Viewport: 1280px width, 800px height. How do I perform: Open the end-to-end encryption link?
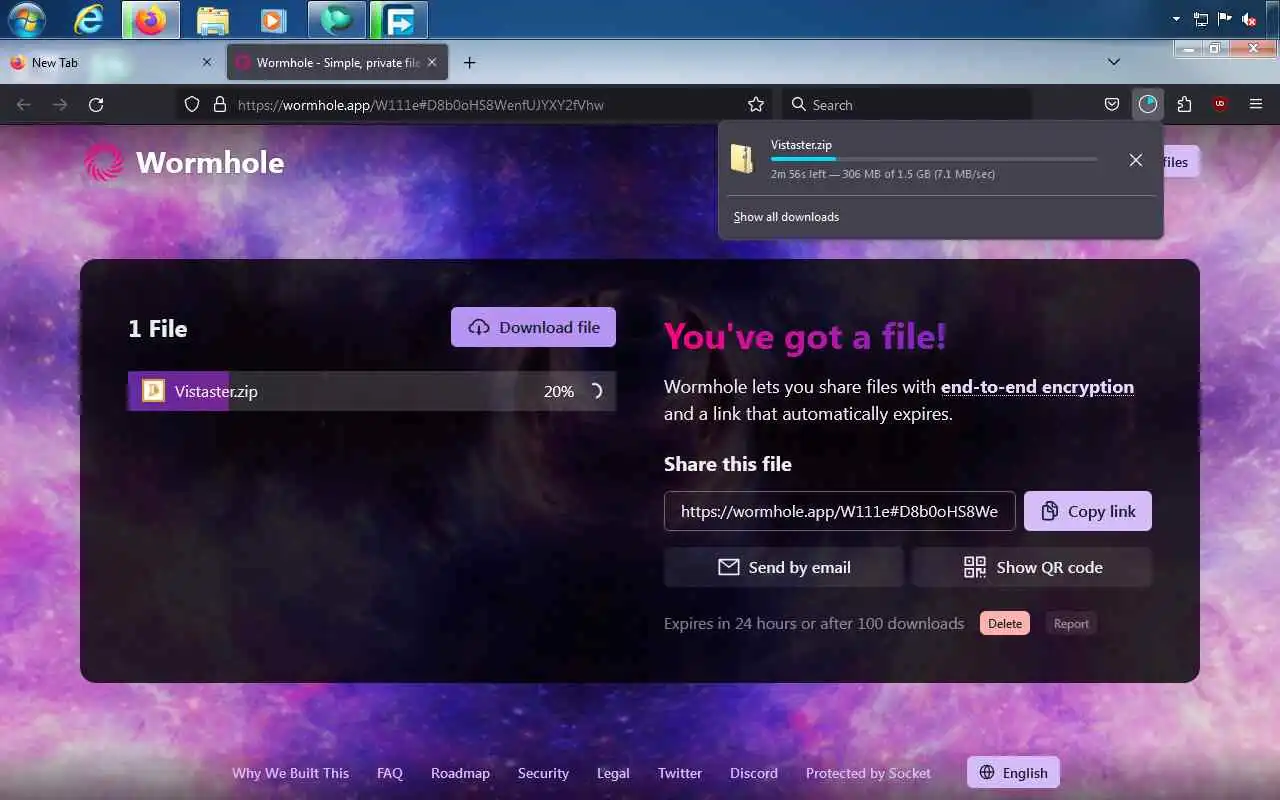1037,387
